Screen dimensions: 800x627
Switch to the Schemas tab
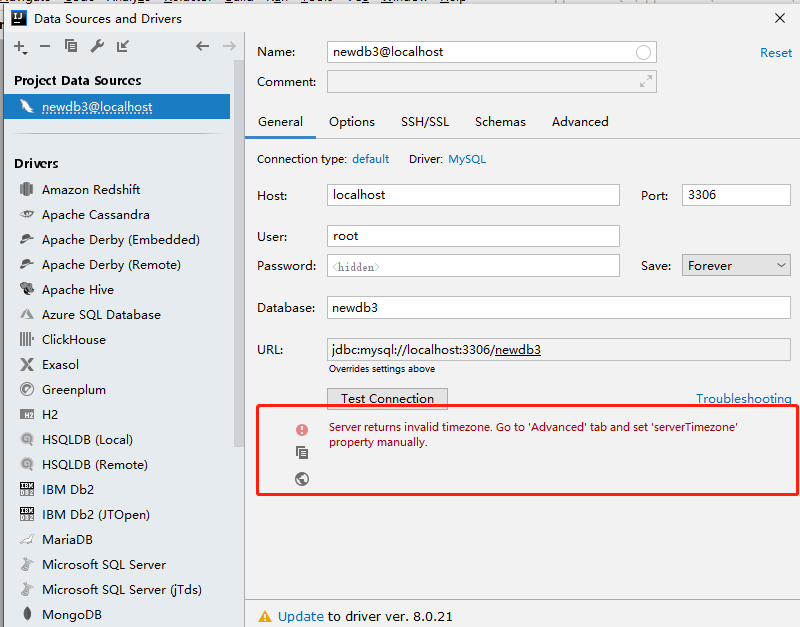click(x=500, y=122)
